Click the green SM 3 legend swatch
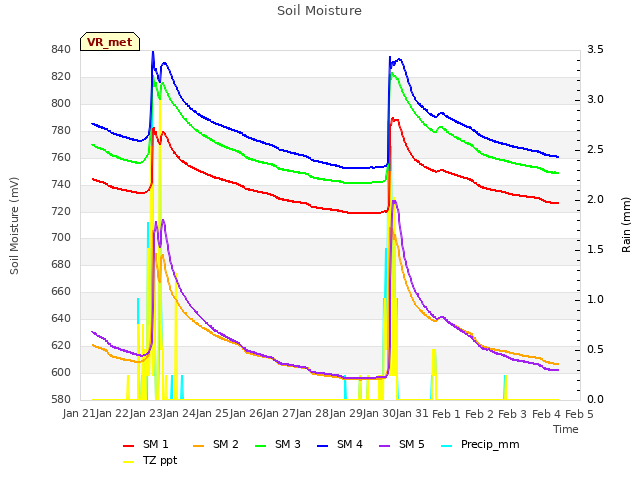 pos(260,446)
